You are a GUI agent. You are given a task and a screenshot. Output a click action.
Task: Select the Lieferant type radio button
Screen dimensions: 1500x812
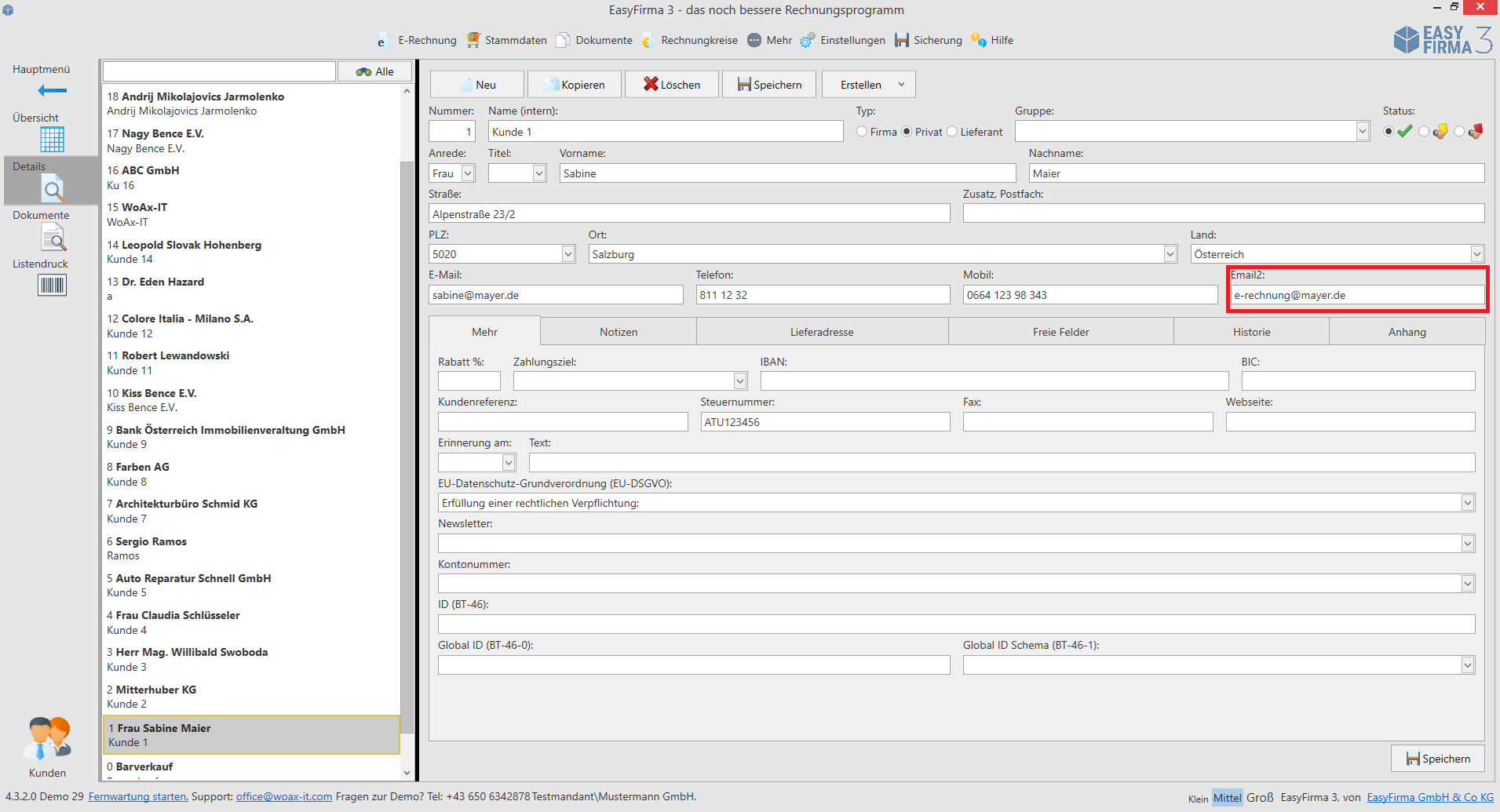952,132
